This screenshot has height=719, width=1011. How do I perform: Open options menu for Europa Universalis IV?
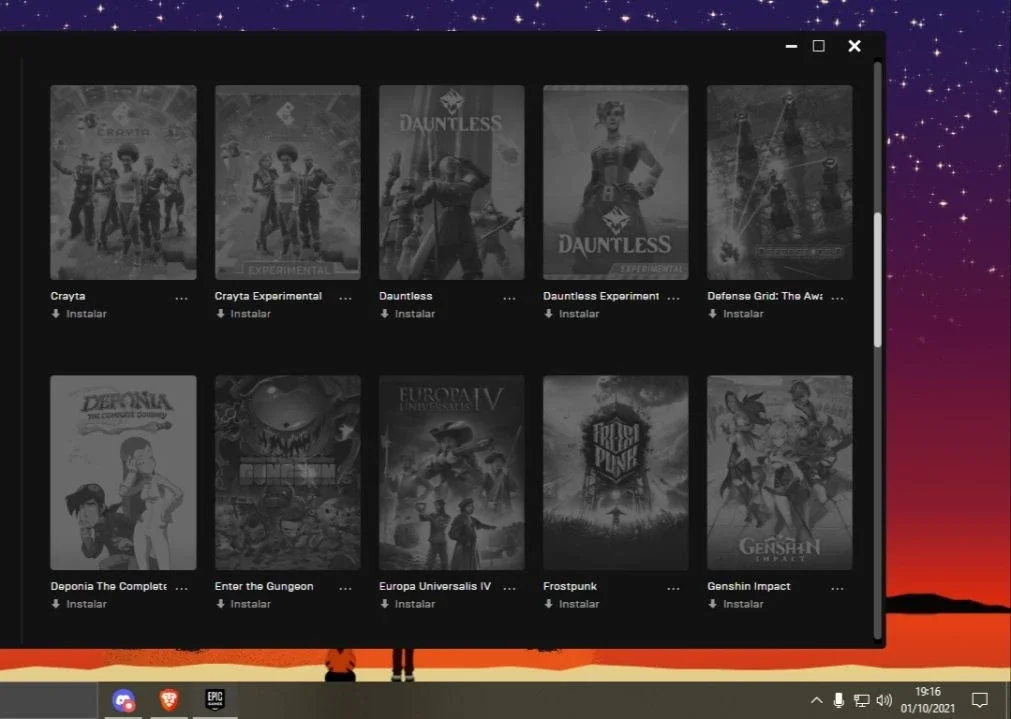pyautogui.click(x=509, y=588)
